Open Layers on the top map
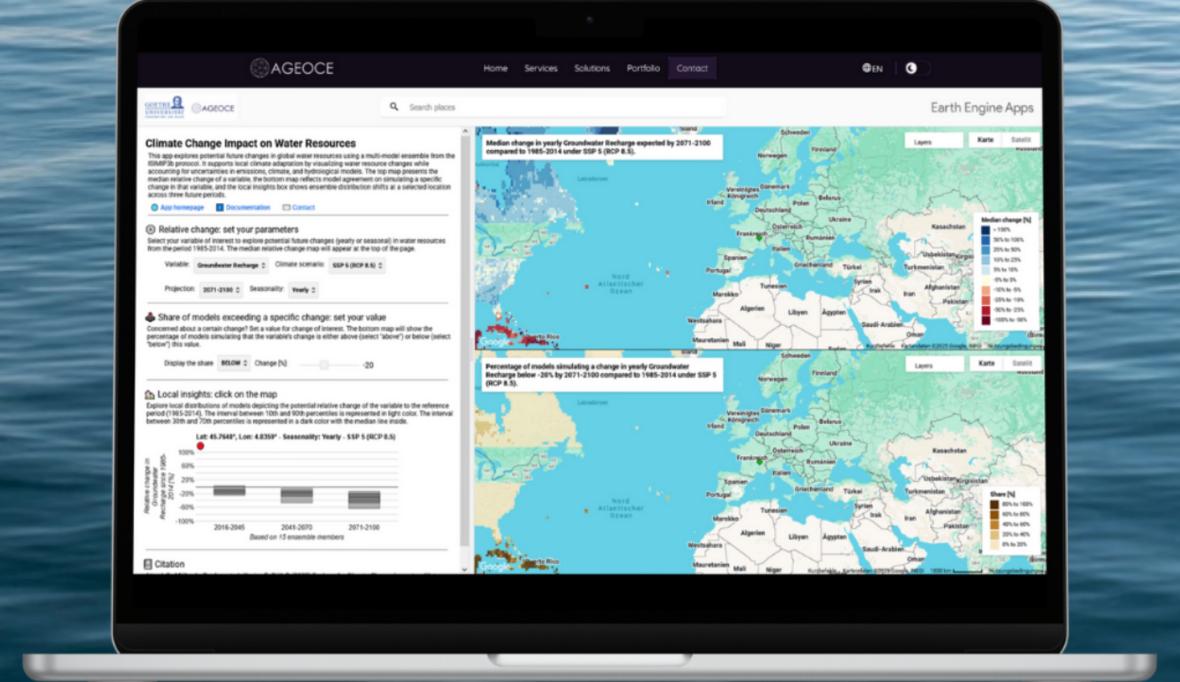 point(933,141)
